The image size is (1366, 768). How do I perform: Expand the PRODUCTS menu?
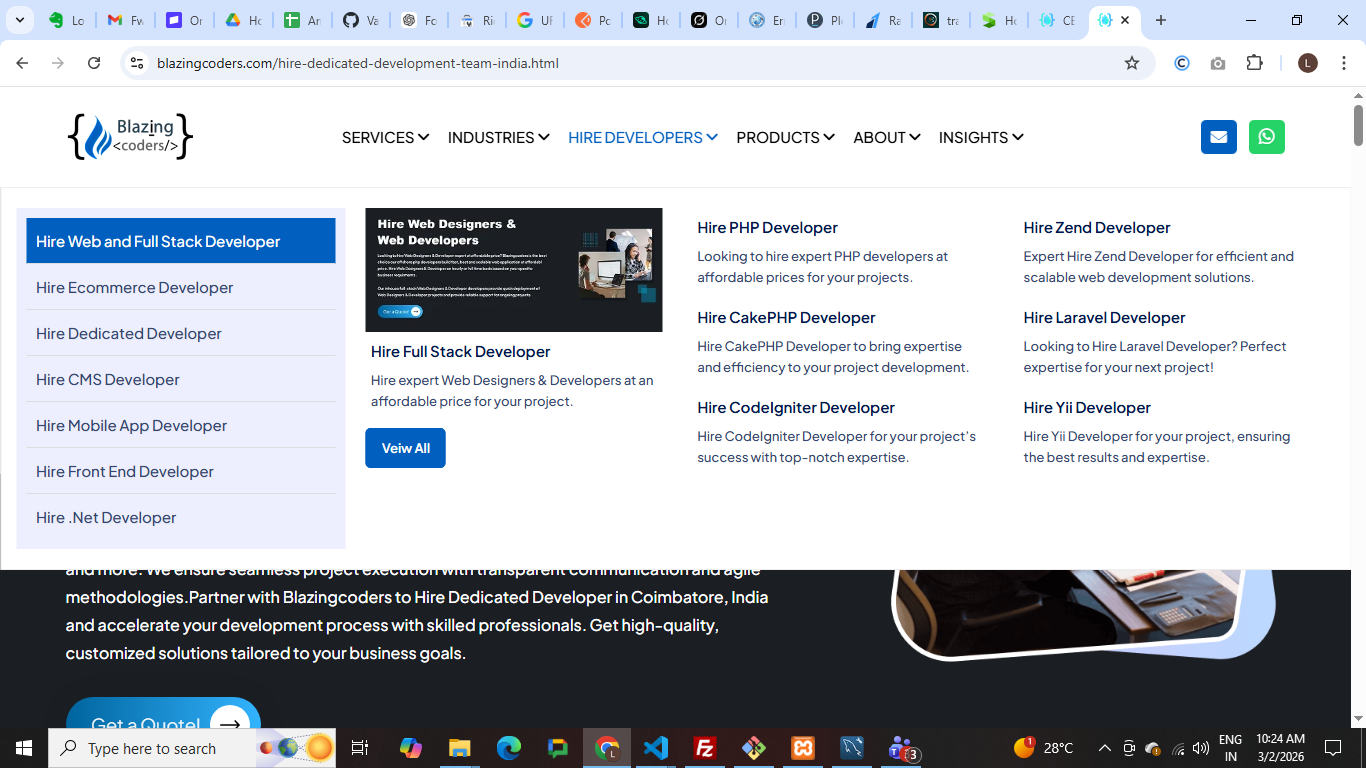[785, 137]
